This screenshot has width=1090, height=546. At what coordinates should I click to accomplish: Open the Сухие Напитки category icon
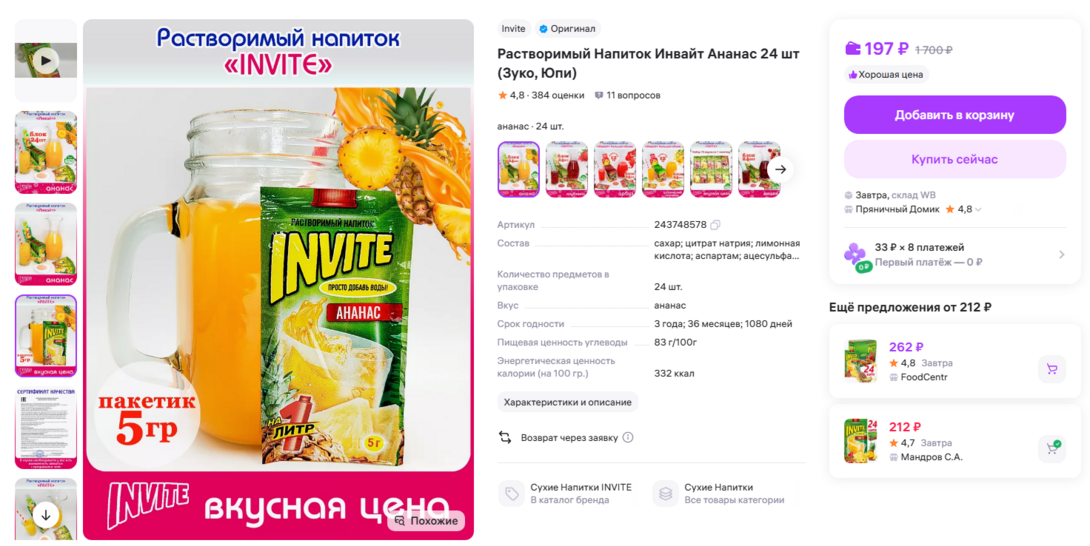(665, 494)
